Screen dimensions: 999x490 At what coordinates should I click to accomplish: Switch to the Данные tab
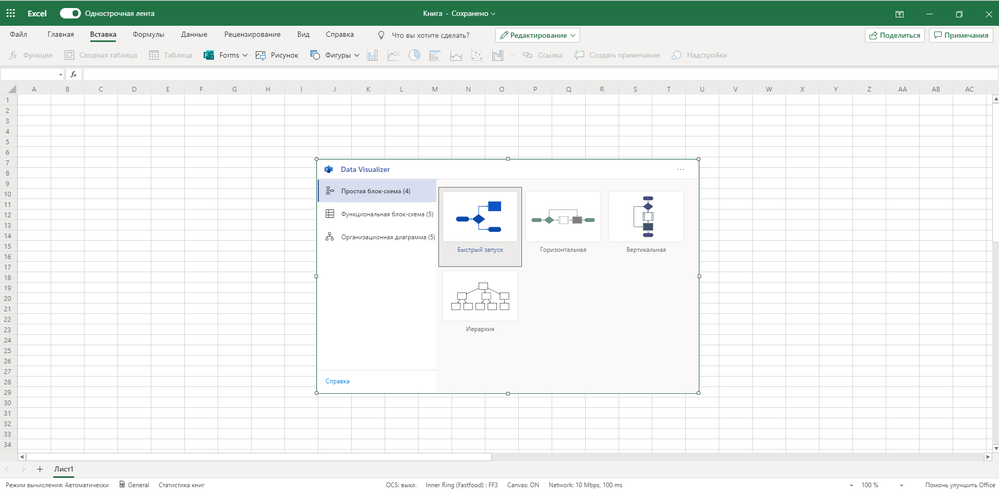pyautogui.click(x=194, y=34)
